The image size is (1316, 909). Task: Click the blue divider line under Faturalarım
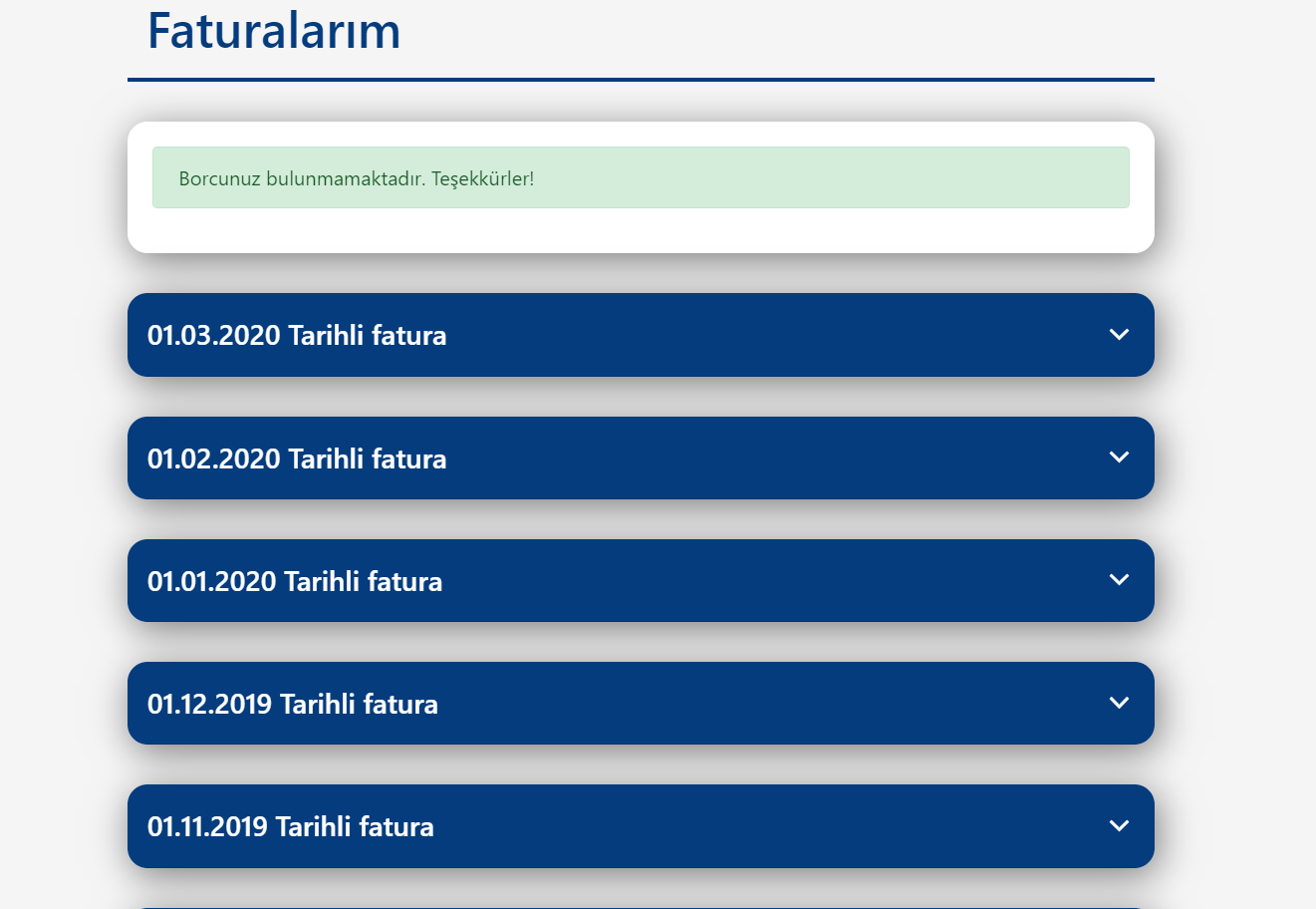tap(641, 80)
